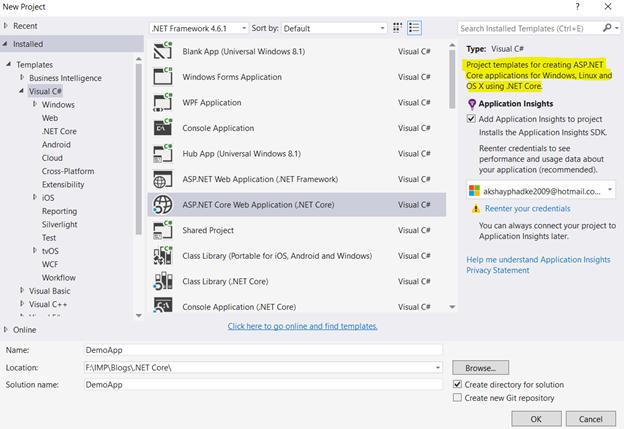Enable Create new Git repository
The height and width of the screenshot is (429, 624).
[458, 398]
